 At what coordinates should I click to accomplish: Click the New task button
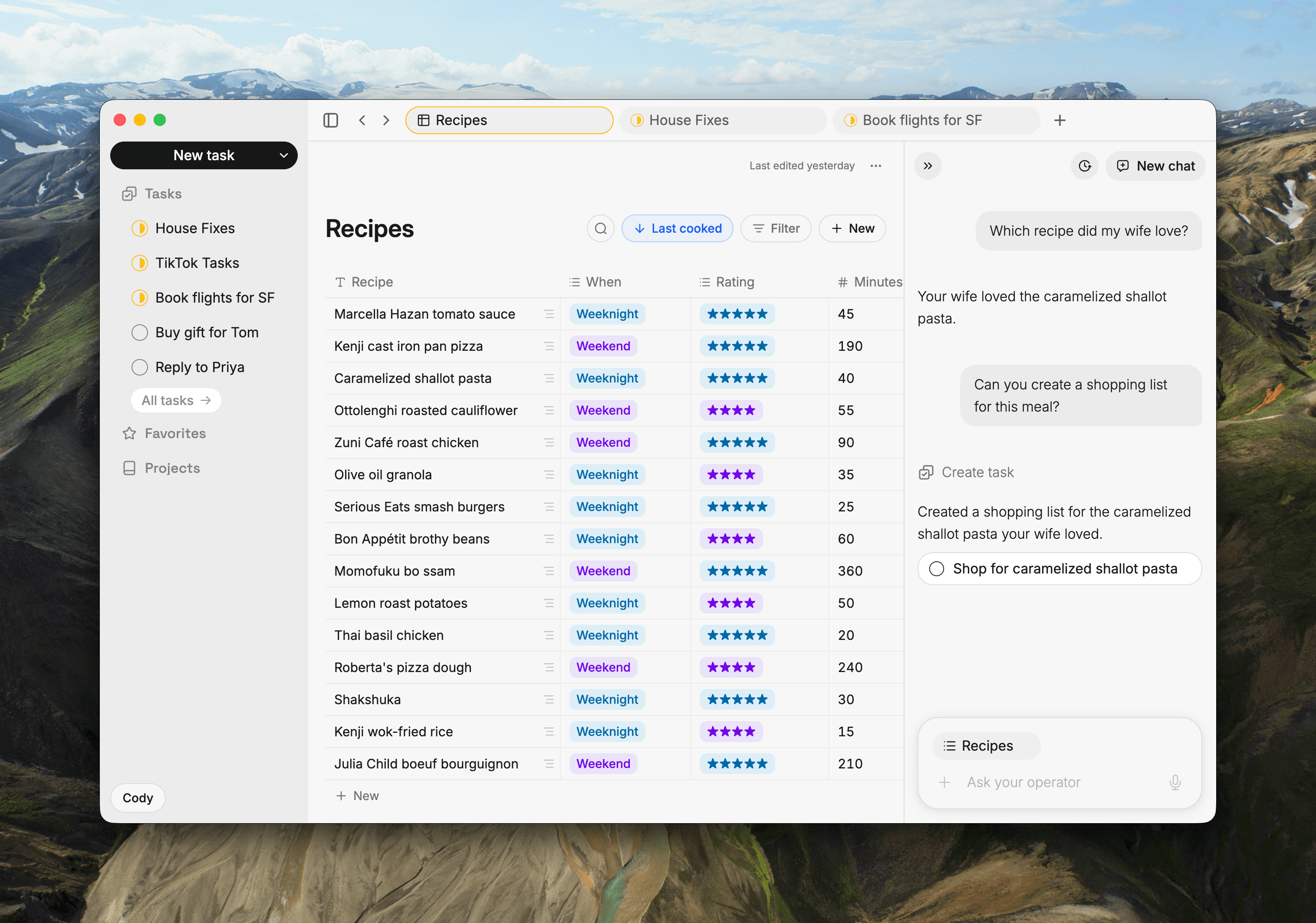204,155
